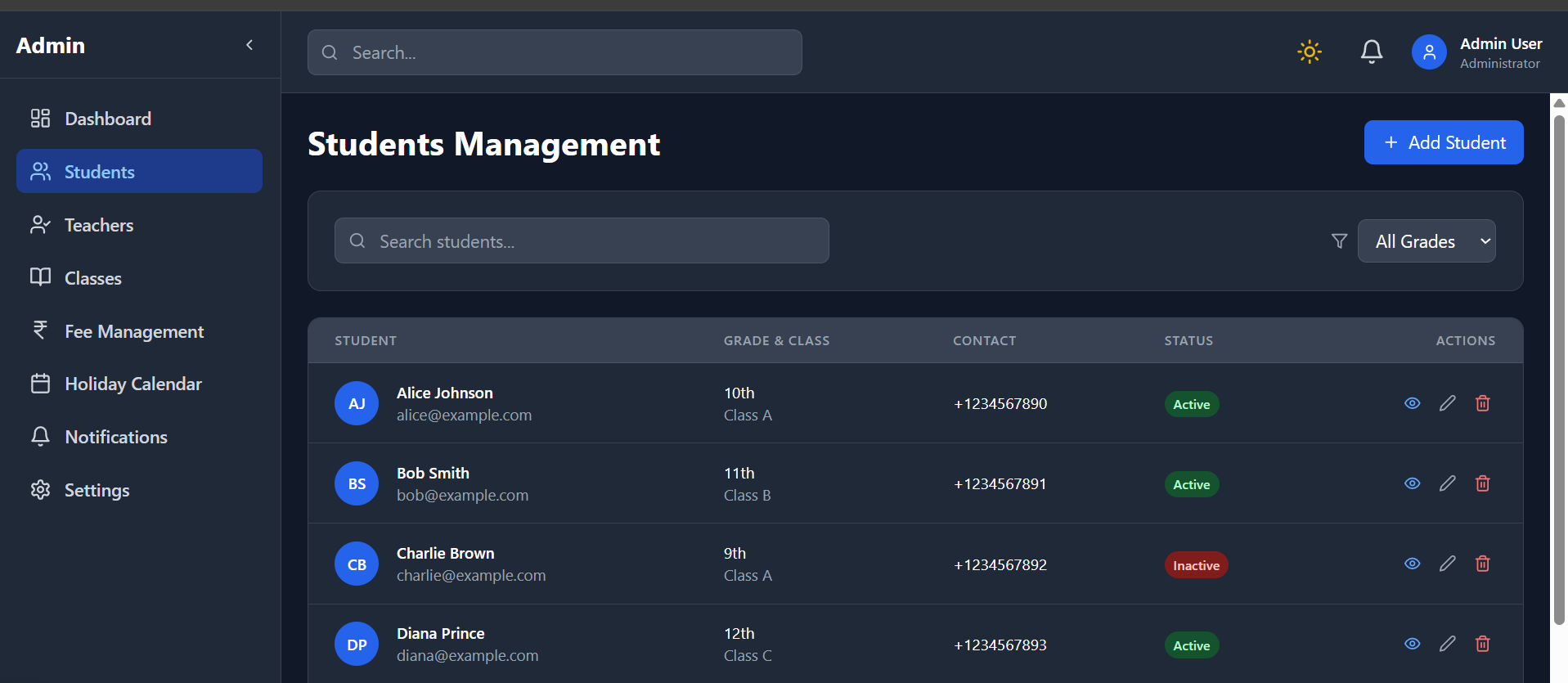This screenshot has width=1568, height=683.
Task: Delete Bob Smith with the trash icon
Action: 1483,483
